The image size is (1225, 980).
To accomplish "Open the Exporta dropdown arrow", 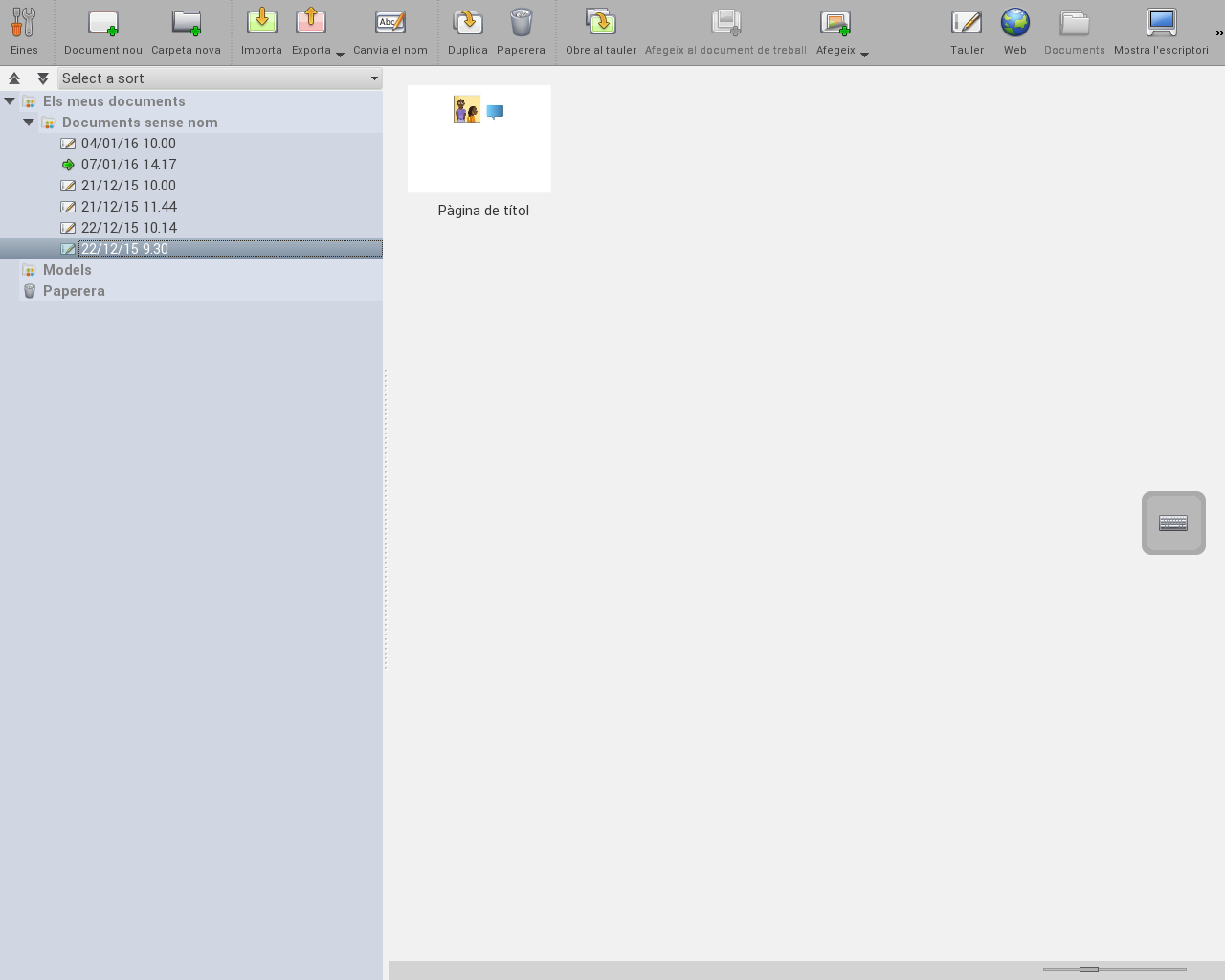I will coord(340,55).
